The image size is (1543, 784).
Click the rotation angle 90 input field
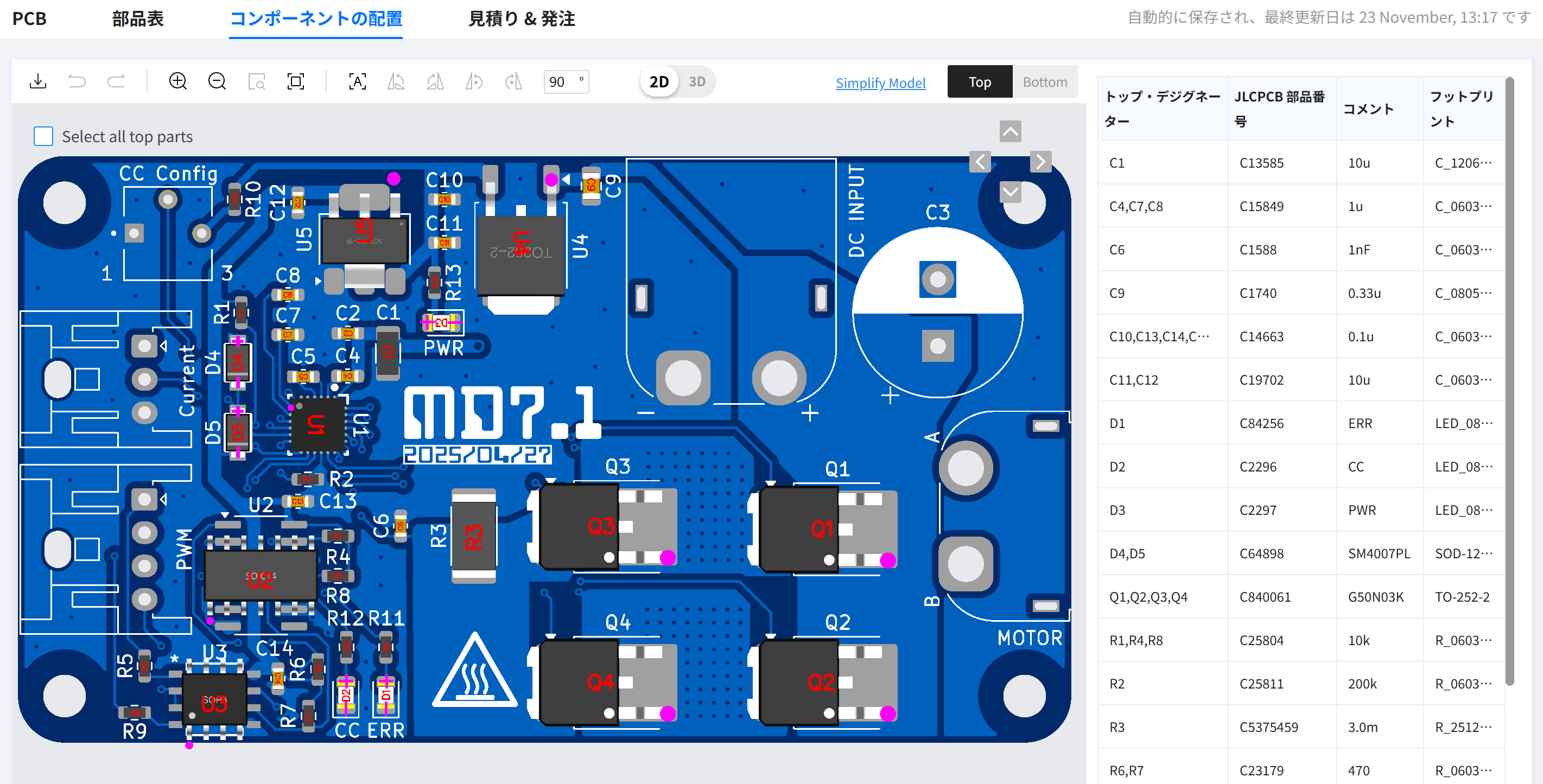(560, 81)
